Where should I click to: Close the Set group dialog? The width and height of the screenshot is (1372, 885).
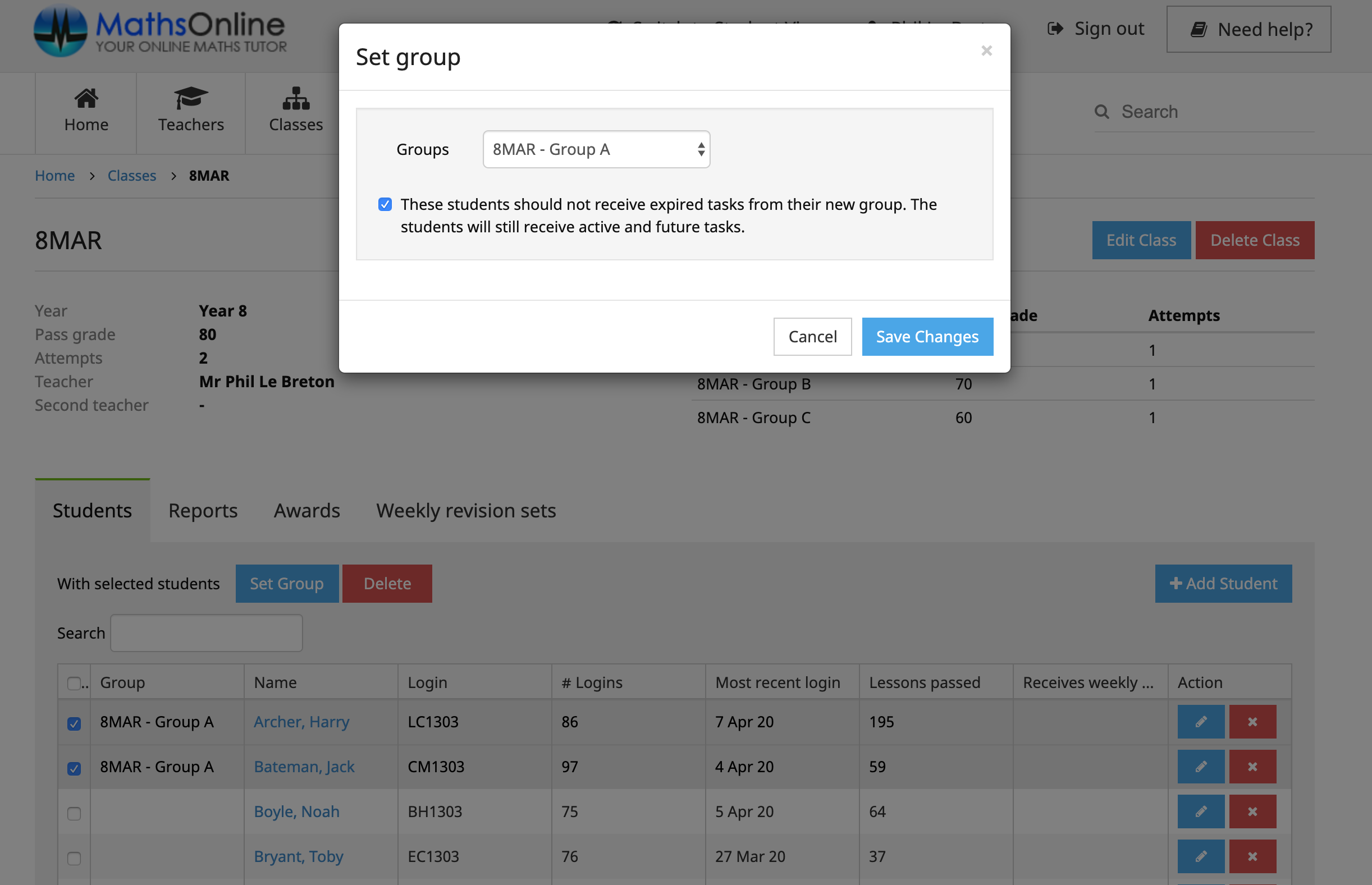pyautogui.click(x=987, y=51)
